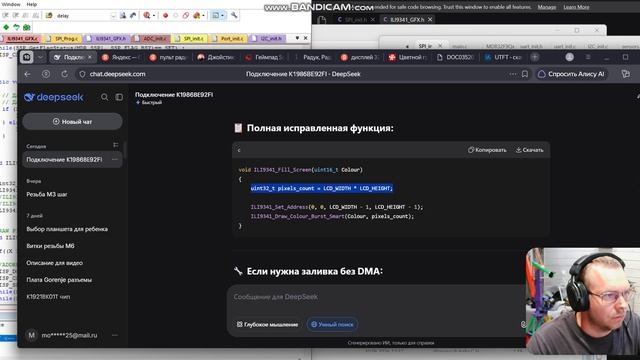This screenshot has width=640, height=360.
Task: Open the page three-dots menu in the address bar
Action: click(x=513, y=74)
